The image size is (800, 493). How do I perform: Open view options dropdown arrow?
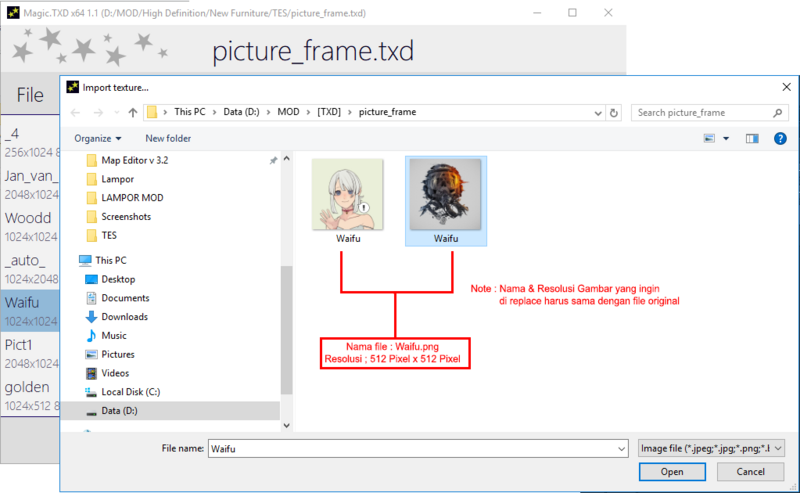[x=726, y=138]
